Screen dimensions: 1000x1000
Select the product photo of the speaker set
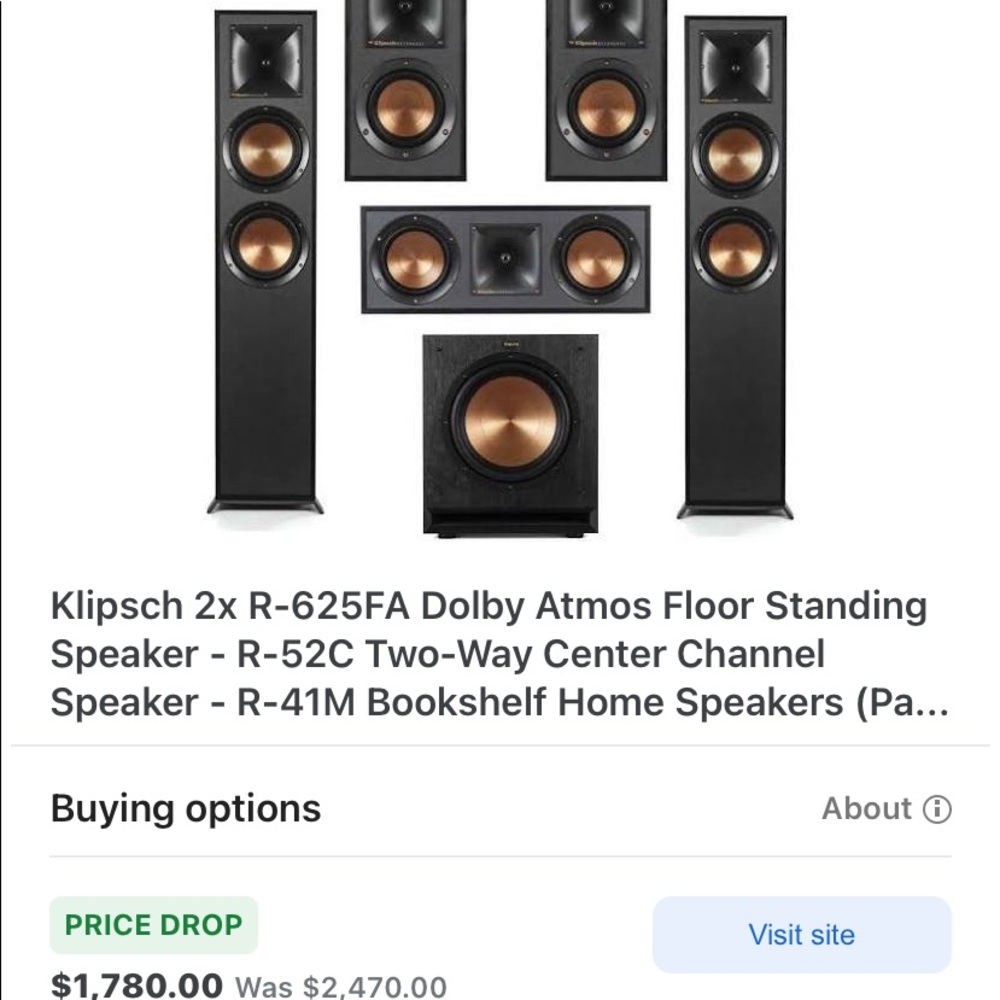500,280
